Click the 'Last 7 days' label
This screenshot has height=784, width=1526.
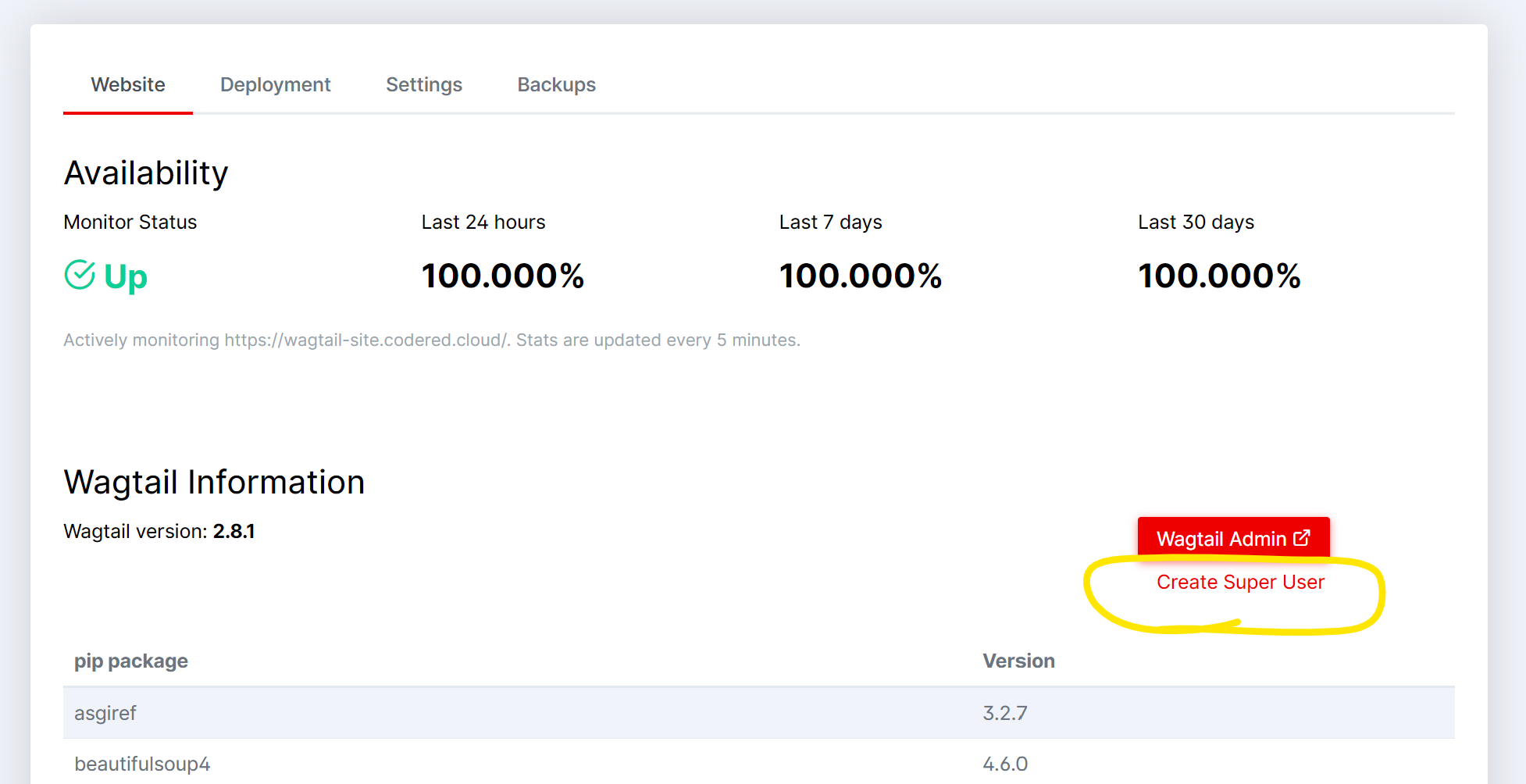831,222
